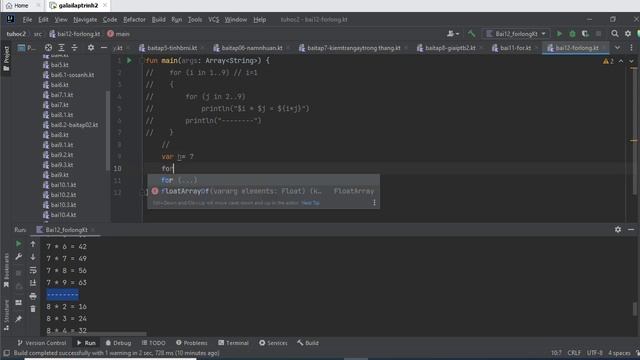Change indent setting 4 spaces
The height and width of the screenshot is (360, 640).
coord(620,353)
